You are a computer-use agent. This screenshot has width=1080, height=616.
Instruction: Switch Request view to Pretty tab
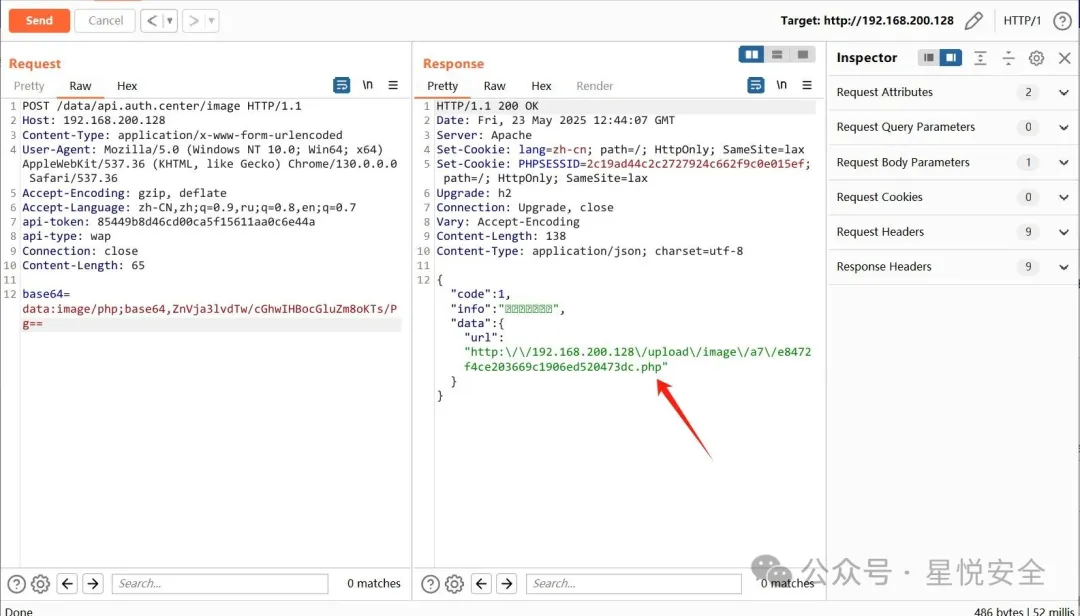click(29, 85)
